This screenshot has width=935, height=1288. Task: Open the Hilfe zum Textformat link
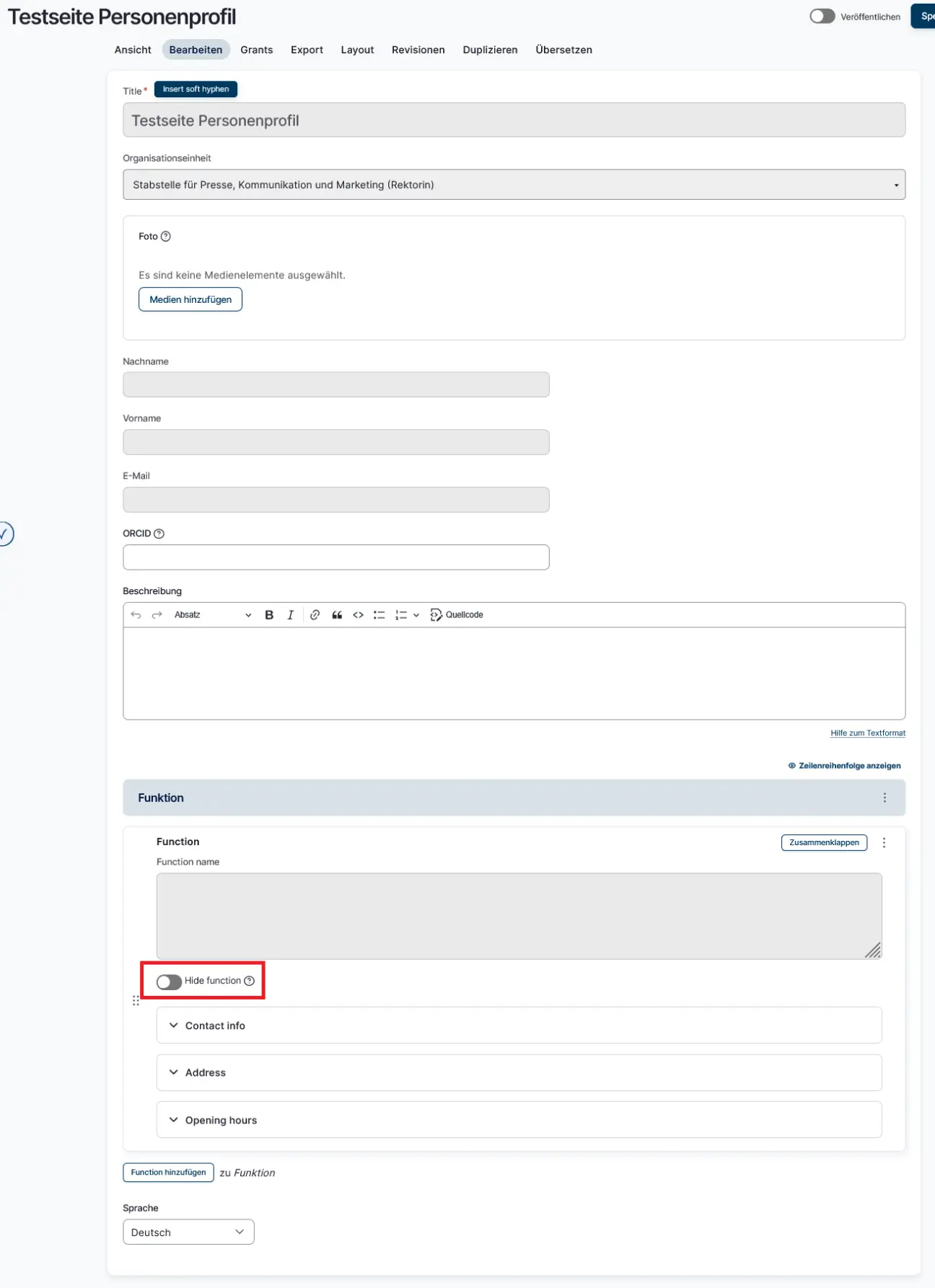(x=867, y=733)
